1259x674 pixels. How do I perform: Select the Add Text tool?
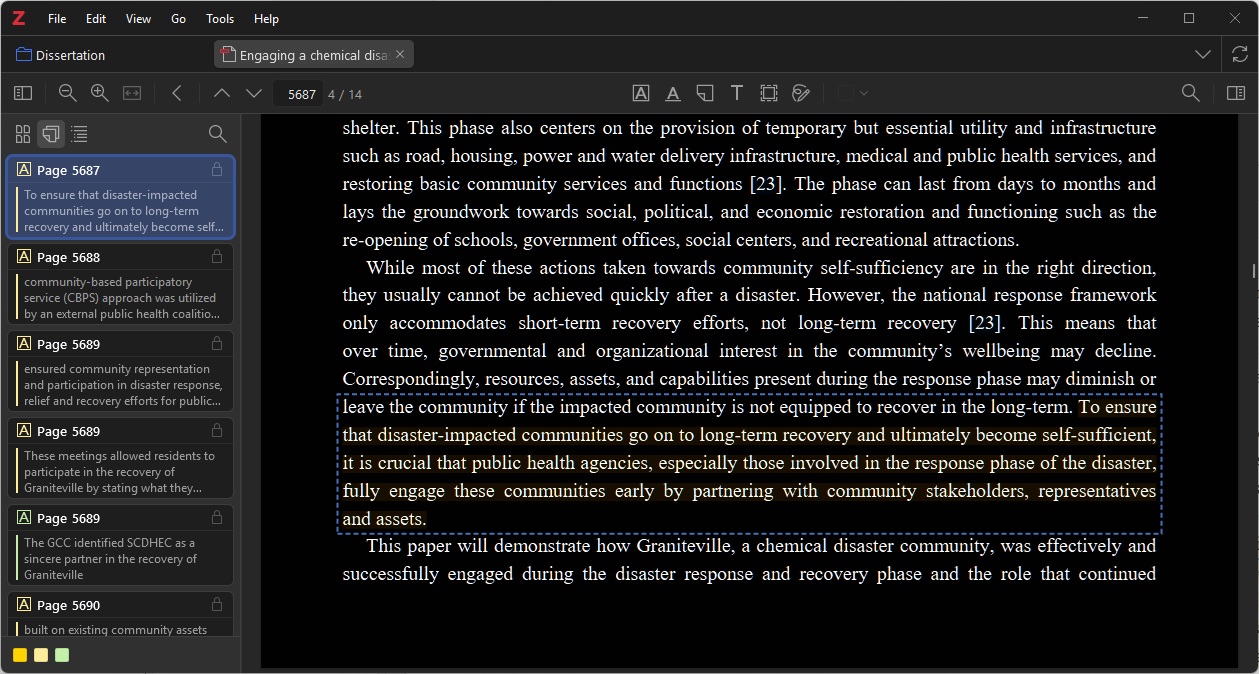click(x=737, y=93)
